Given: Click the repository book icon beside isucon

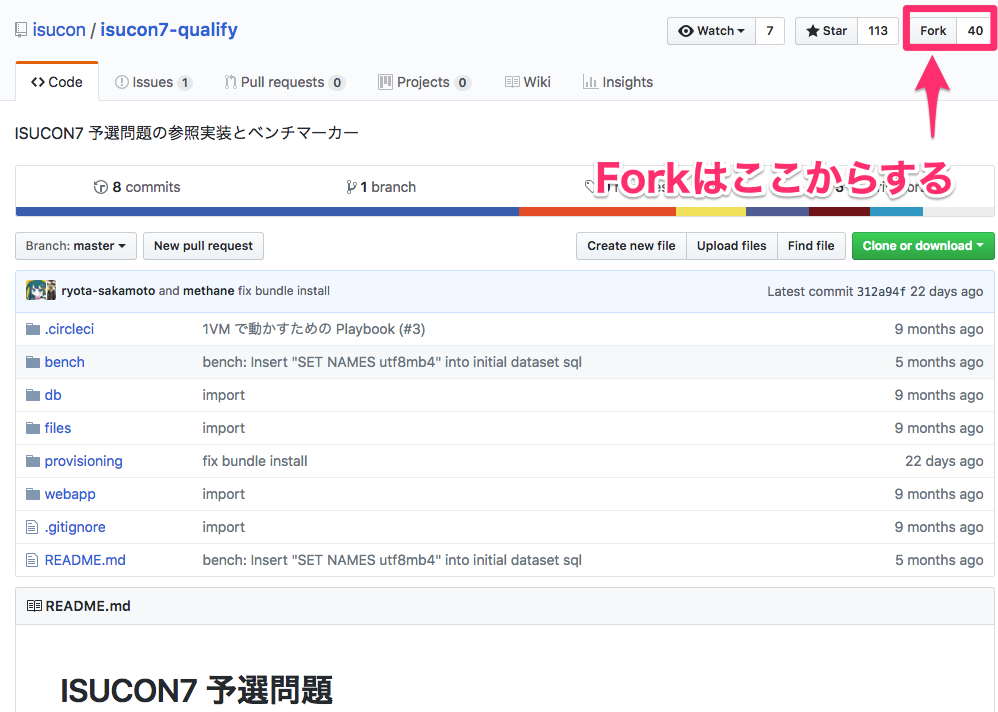Looking at the screenshot, I should (21, 30).
